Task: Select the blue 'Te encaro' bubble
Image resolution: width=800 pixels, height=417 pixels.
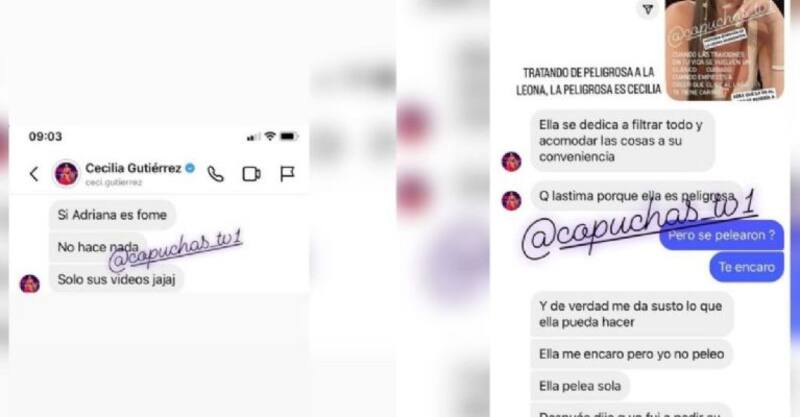Action: click(x=746, y=267)
